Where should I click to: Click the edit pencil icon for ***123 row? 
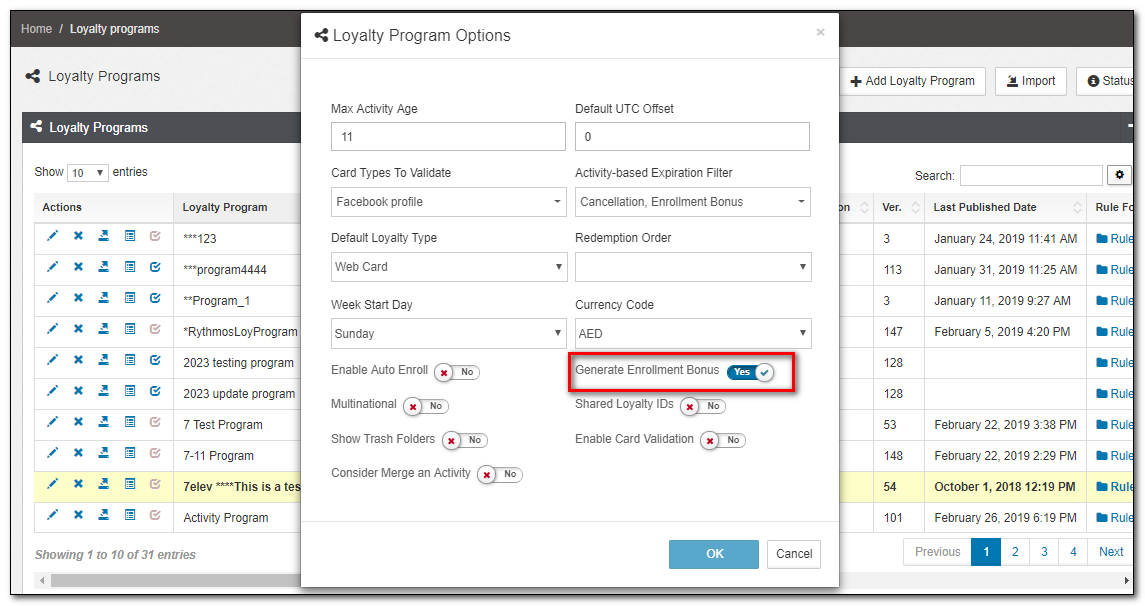[52, 238]
